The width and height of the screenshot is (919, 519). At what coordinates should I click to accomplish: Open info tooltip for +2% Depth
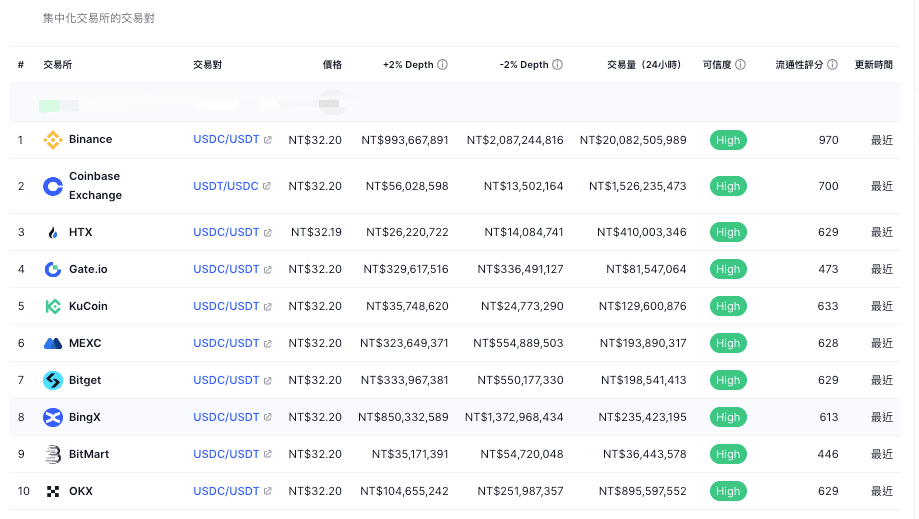pos(443,64)
